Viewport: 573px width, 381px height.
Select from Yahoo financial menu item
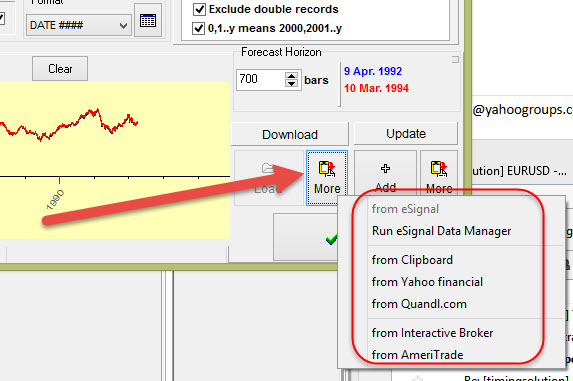click(x=427, y=282)
